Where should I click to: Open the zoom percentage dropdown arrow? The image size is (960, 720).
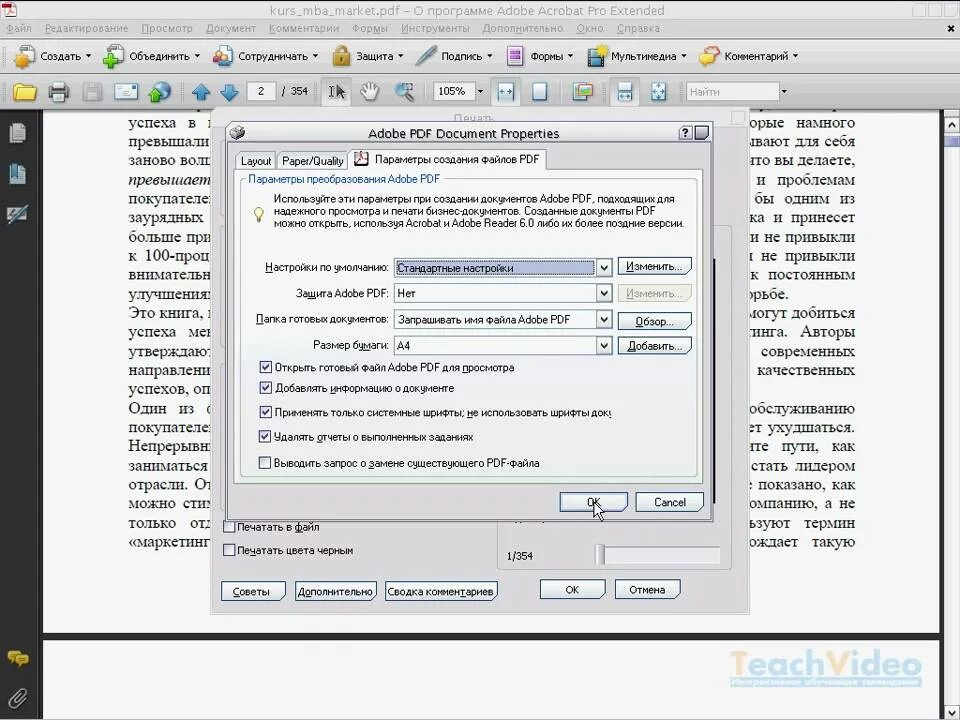[480, 92]
